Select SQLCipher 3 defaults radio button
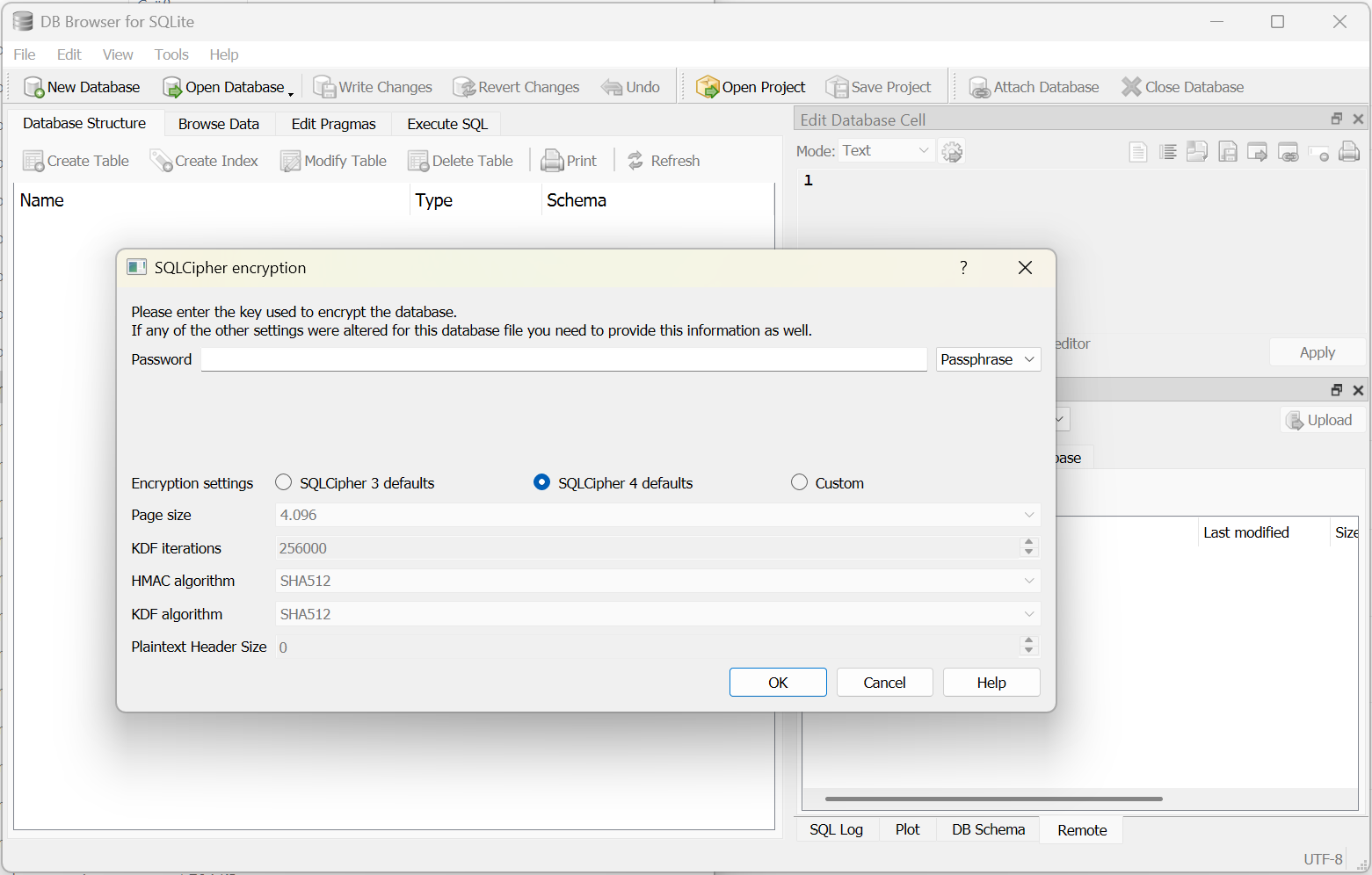 click(284, 482)
